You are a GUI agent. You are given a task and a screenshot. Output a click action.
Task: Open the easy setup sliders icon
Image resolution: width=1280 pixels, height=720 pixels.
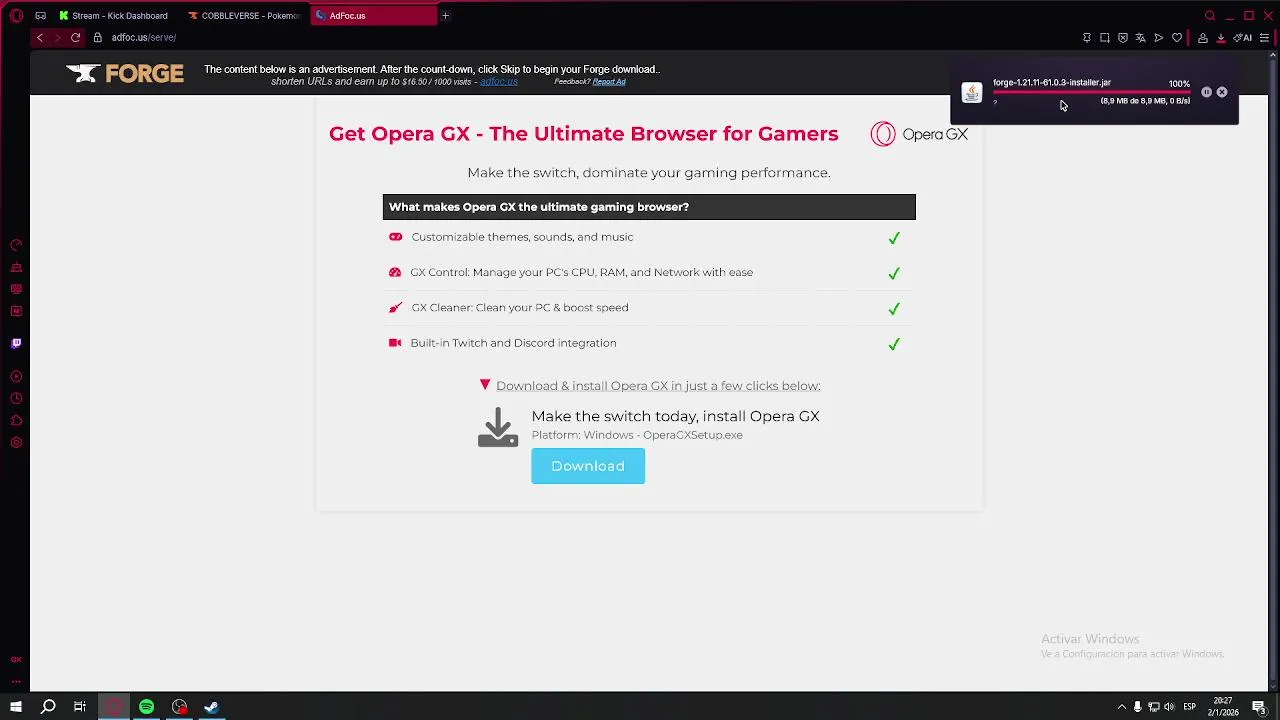(x=1265, y=38)
